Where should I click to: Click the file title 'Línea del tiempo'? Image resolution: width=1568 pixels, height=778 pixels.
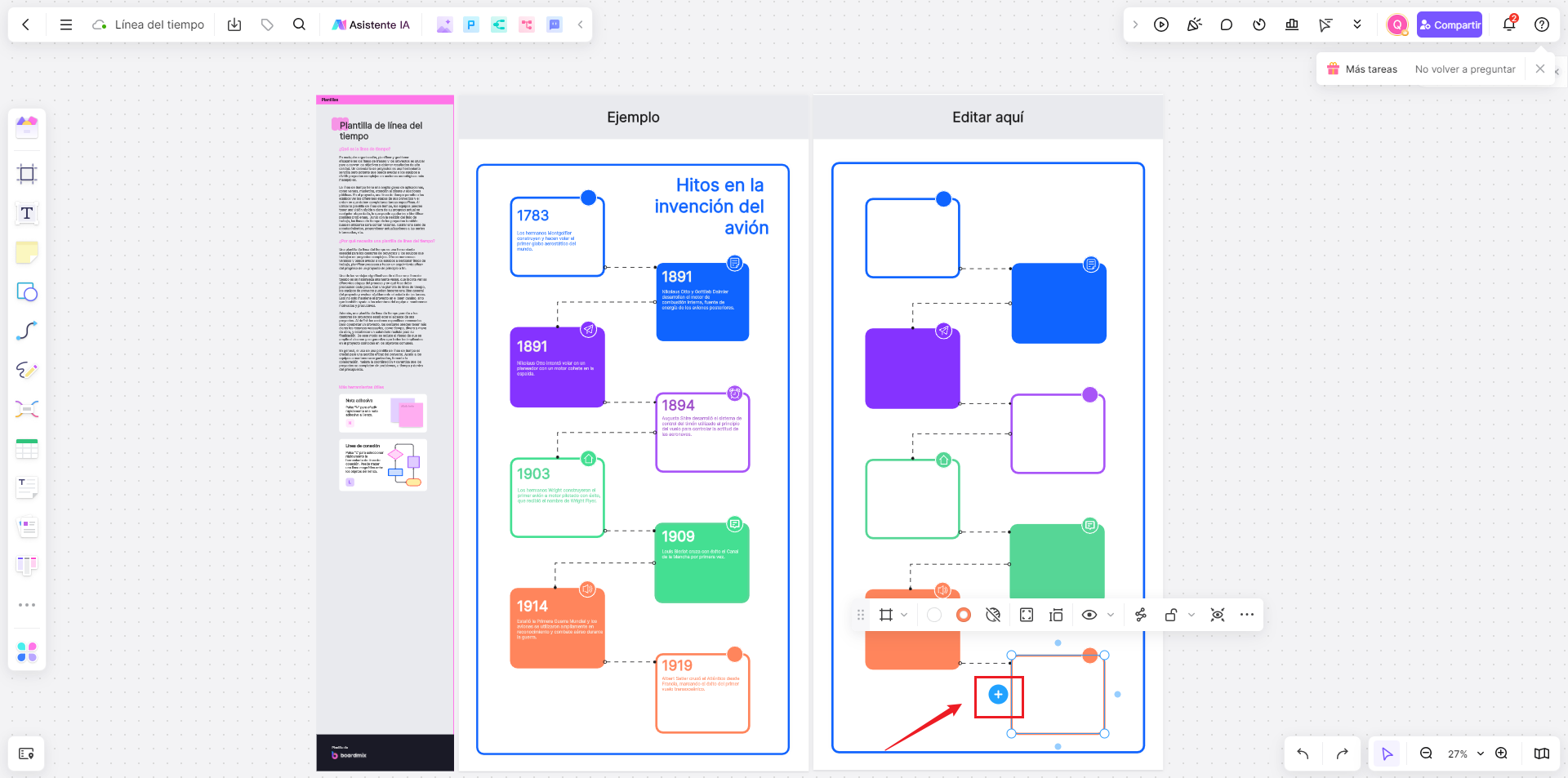point(159,24)
